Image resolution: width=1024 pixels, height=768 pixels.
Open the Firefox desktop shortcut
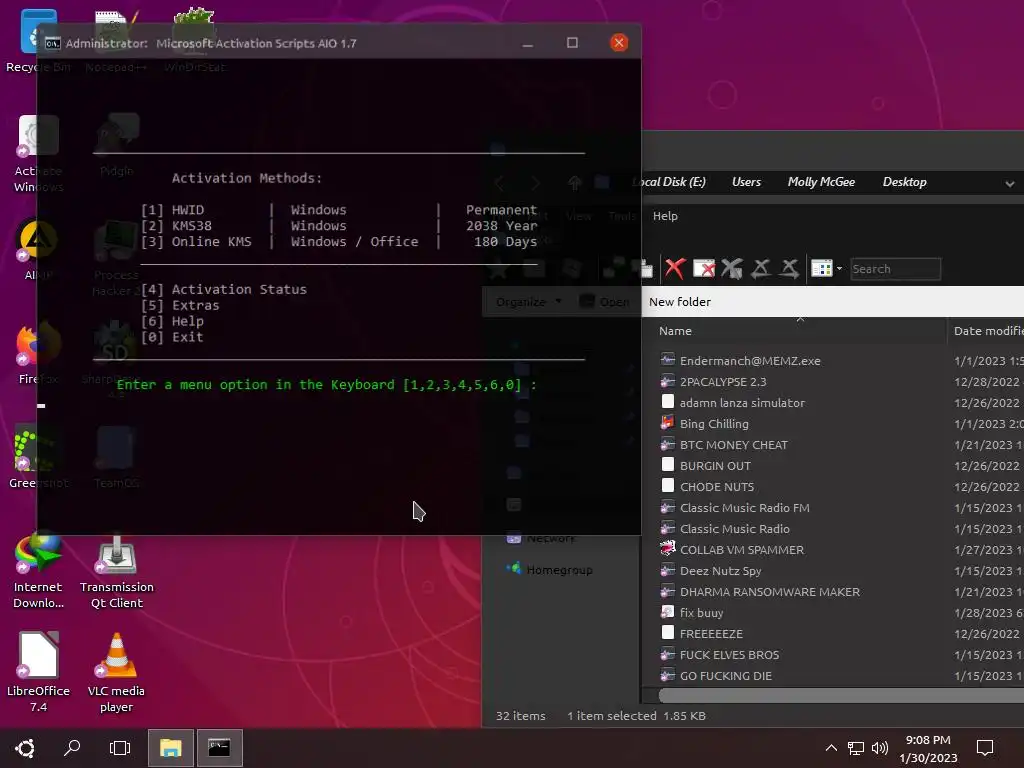click(x=38, y=353)
